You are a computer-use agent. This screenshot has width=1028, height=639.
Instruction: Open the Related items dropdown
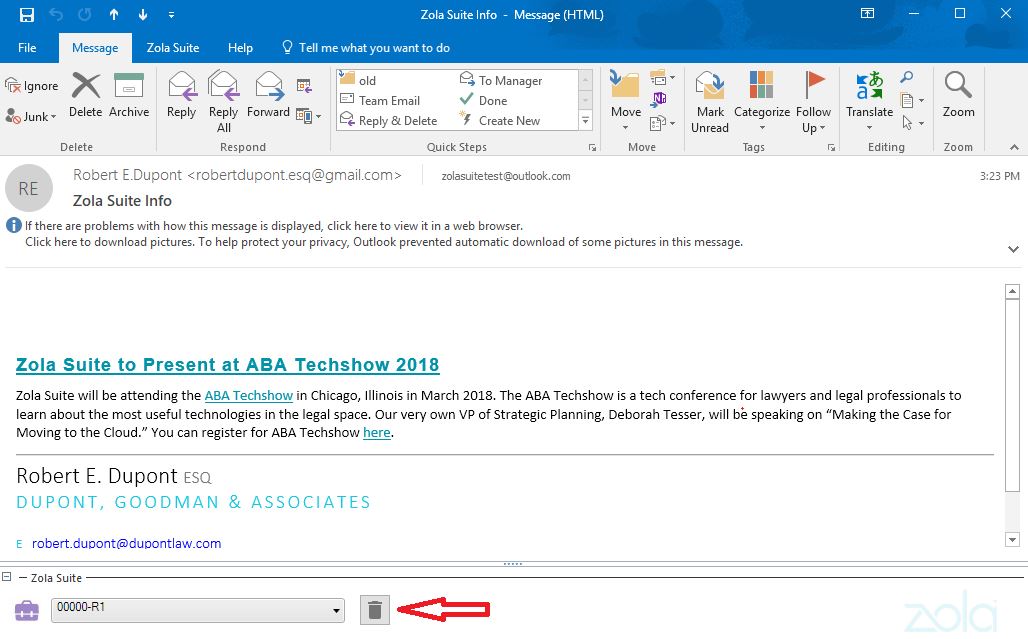click(912, 100)
